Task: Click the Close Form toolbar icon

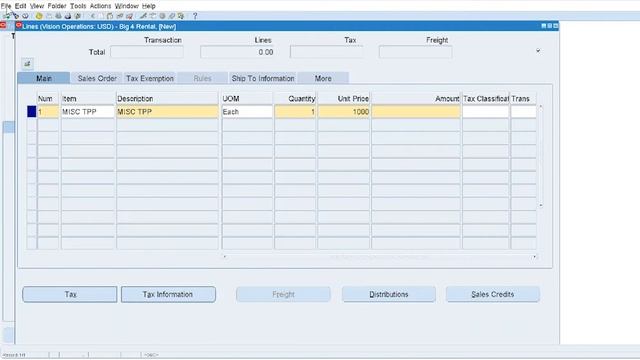Action: 78,16
